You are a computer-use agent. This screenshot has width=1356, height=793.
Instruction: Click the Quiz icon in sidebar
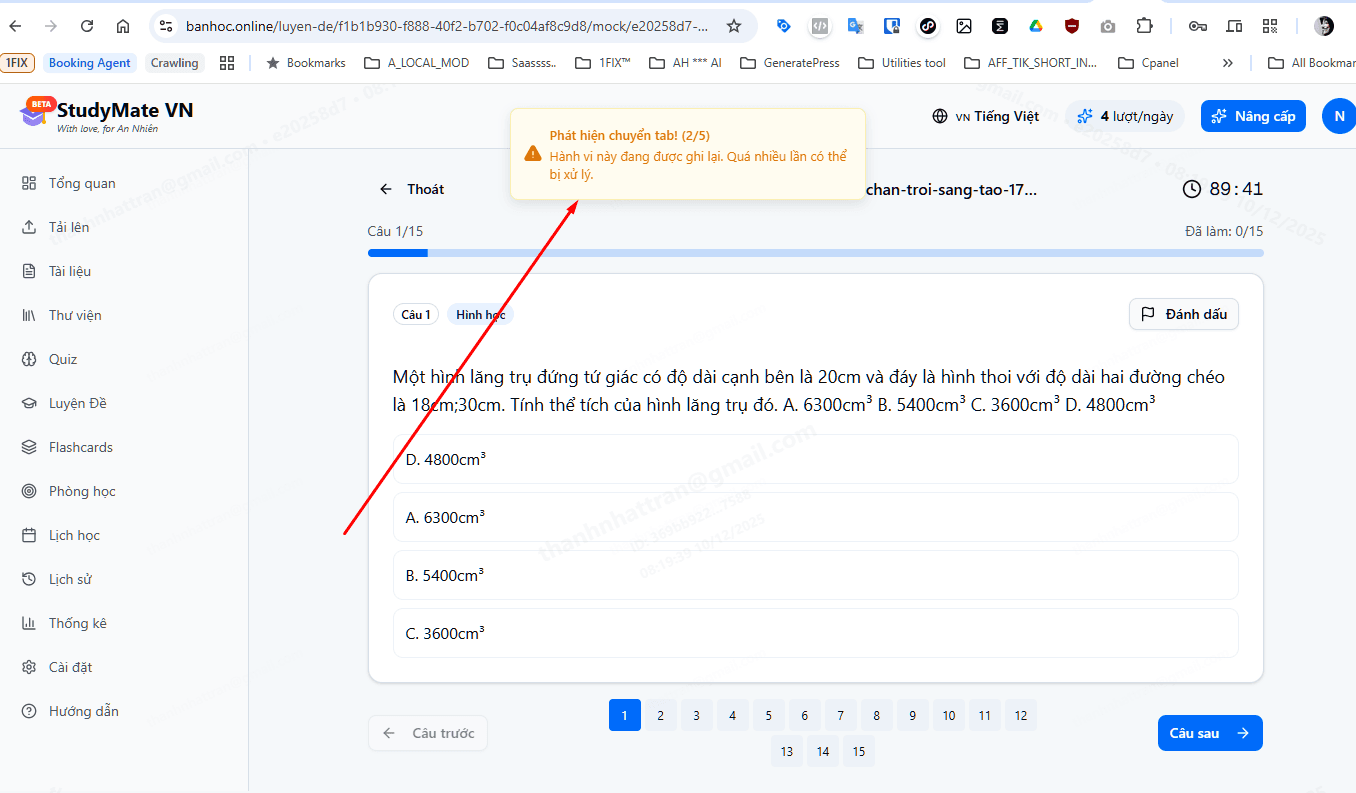pyautogui.click(x=29, y=359)
